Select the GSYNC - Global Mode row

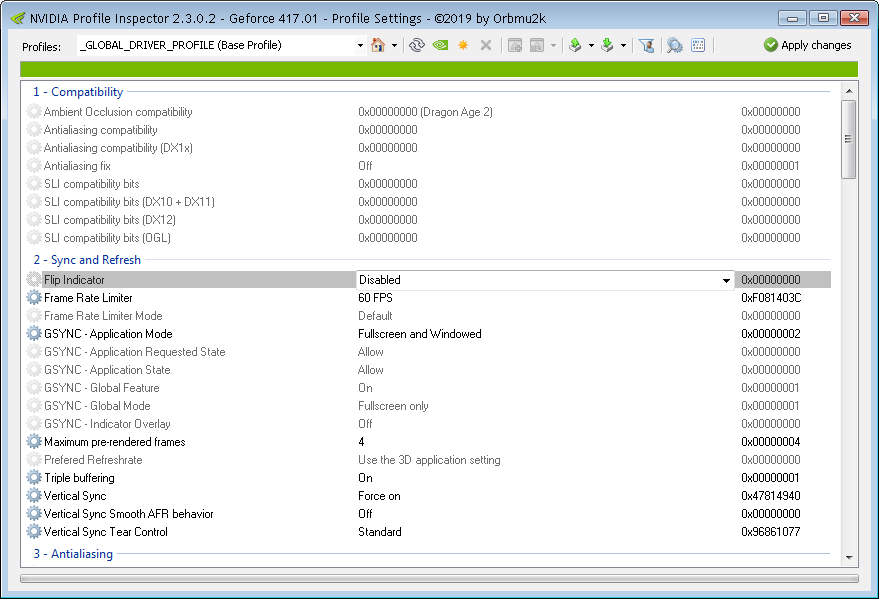click(x=428, y=406)
